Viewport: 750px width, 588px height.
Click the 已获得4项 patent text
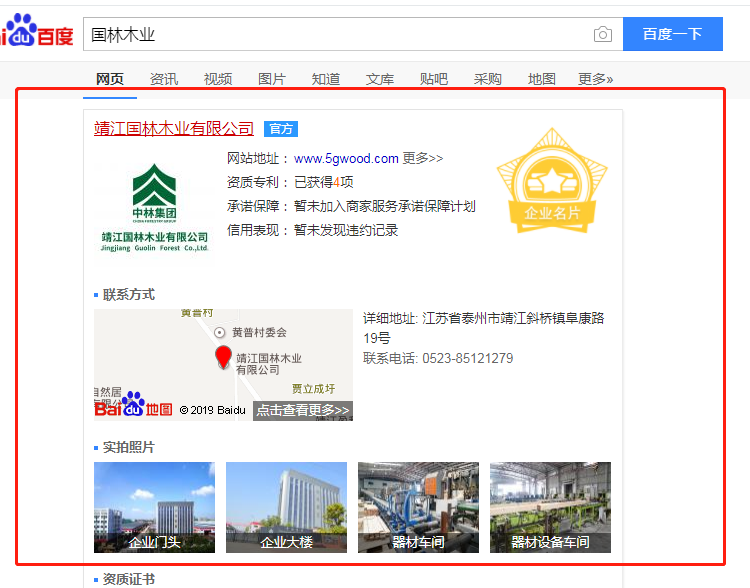coord(323,182)
